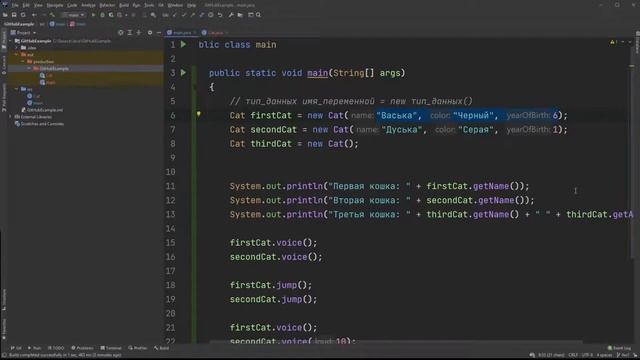Image resolution: width=640 pixels, height=360 pixels.
Task: Click the Synchronize reload toolbar icon
Action: [23, 15]
